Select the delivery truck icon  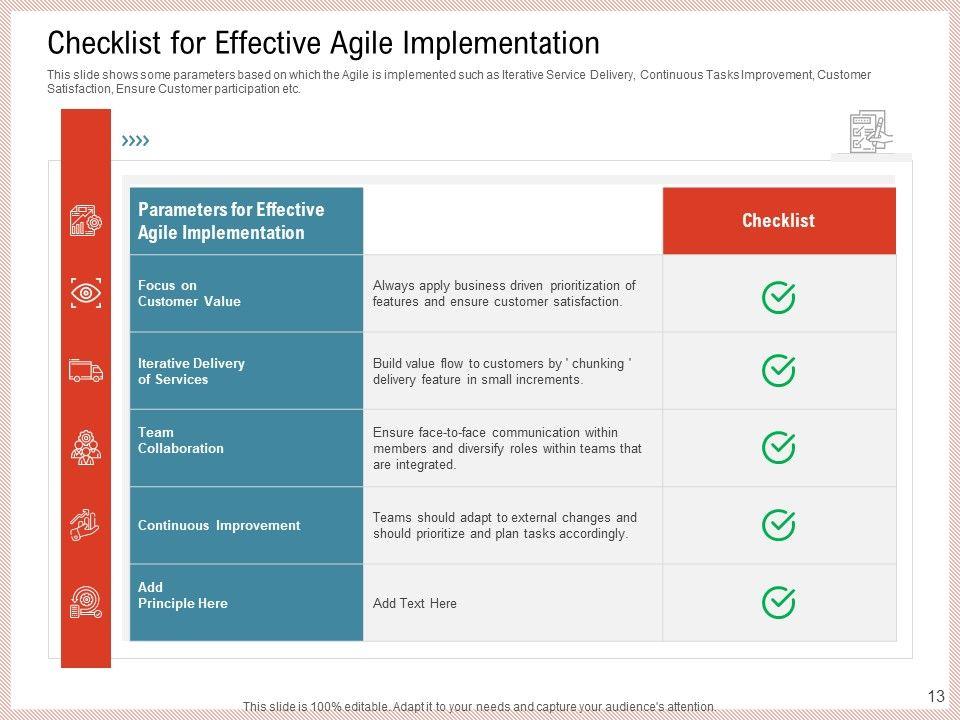(86, 371)
